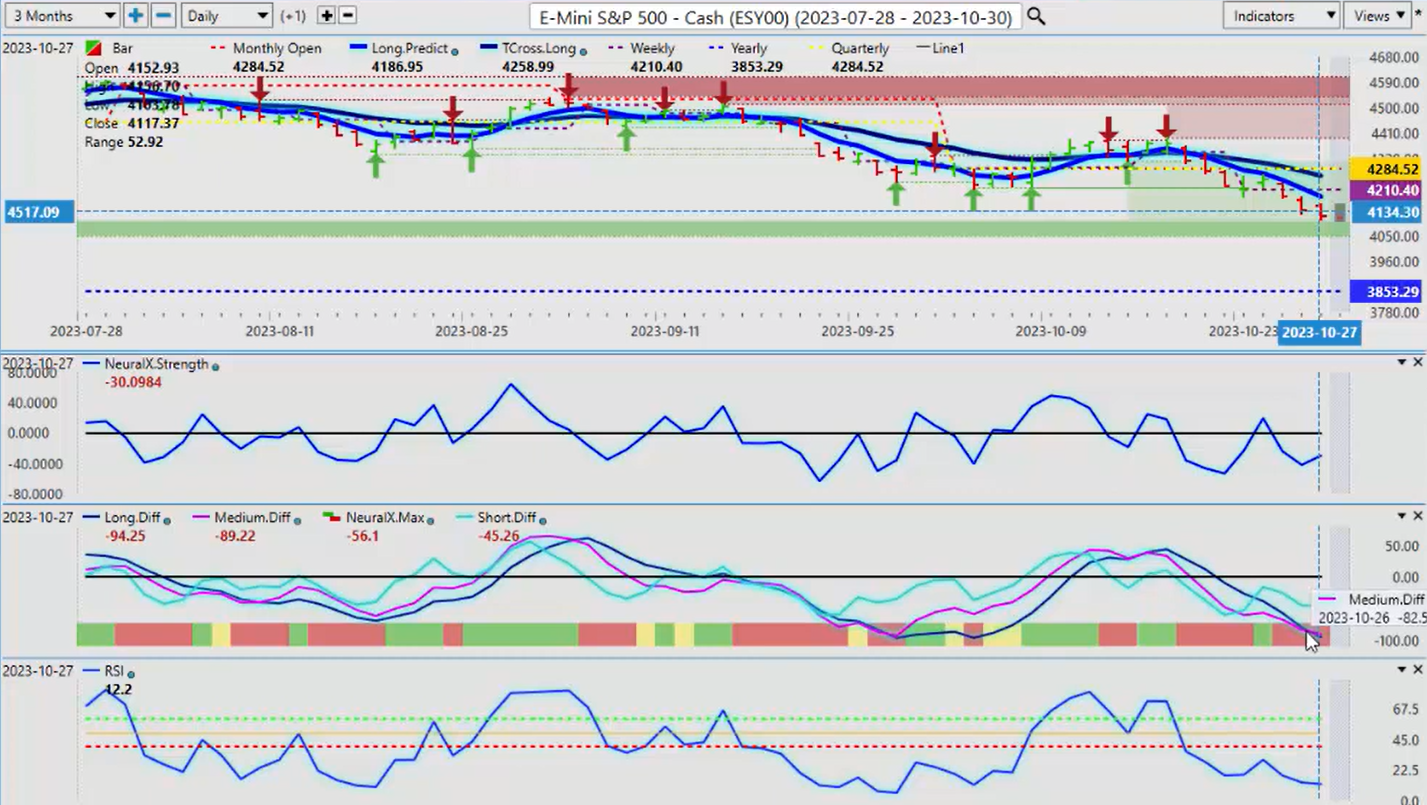This screenshot has width=1427, height=805.
Task: Click the Yearly legend label
Action: [x=749, y=48]
